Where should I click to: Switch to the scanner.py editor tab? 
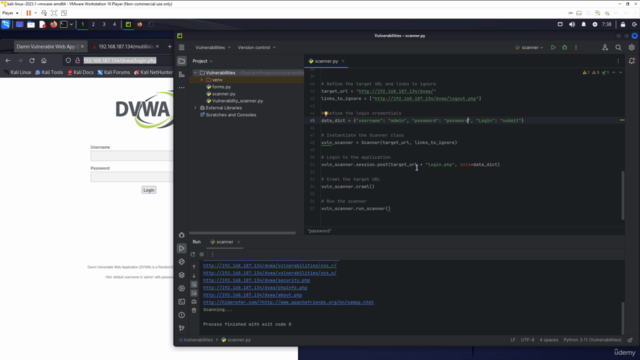(x=326, y=61)
